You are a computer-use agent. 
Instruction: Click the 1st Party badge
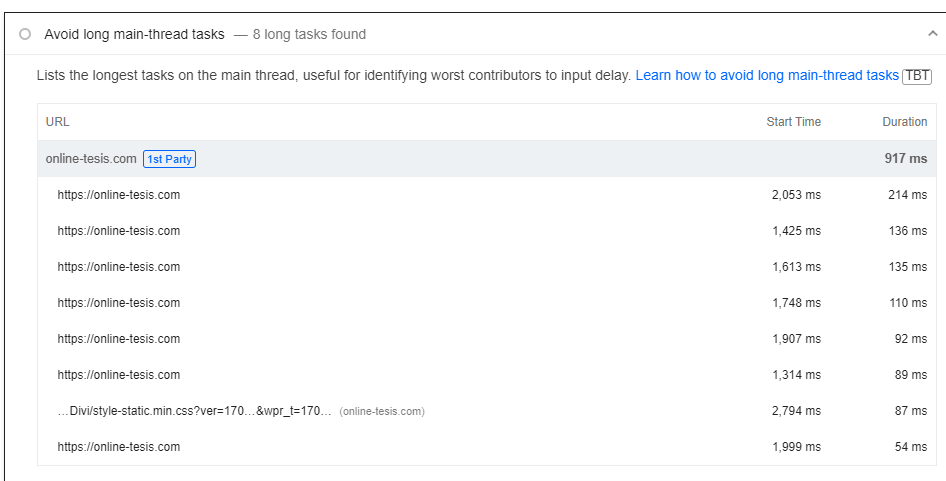coord(170,159)
